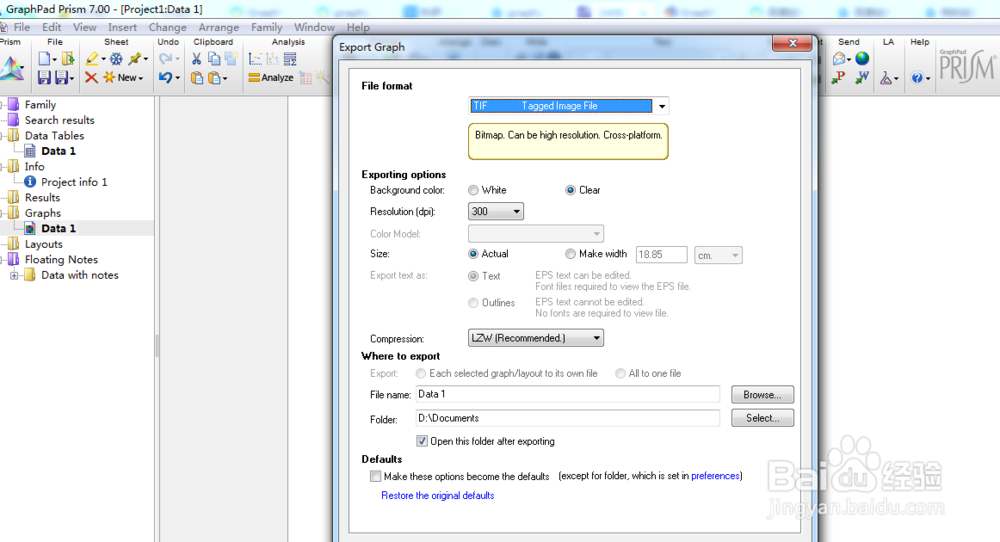1000x542 pixels.
Task: Select All to one file radio button
Action: pyautogui.click(x=620, y=374)
